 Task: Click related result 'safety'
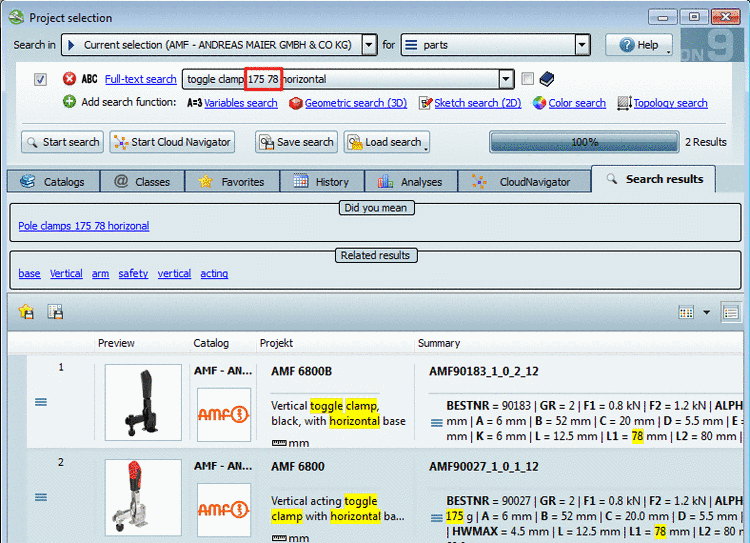click(x=133, y=273)
